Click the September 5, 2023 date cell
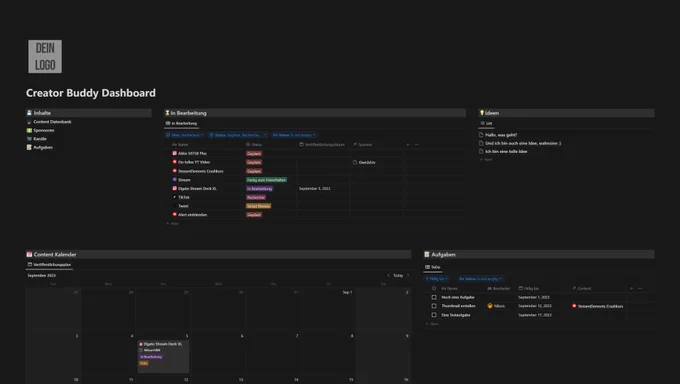This screenshot has width=680, height=384. tap(315, 189)
